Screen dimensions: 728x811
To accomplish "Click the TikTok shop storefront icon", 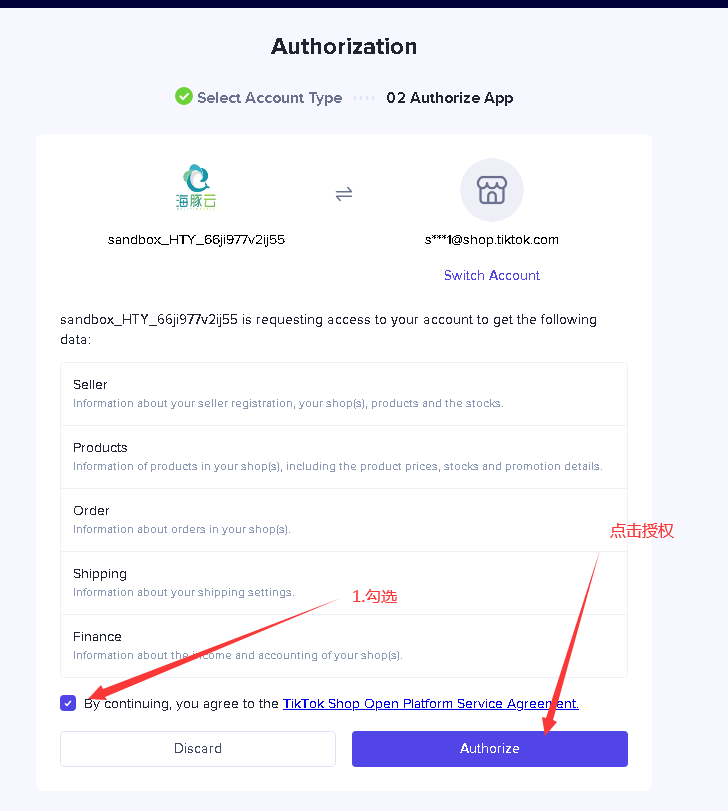I will [492, 190].
